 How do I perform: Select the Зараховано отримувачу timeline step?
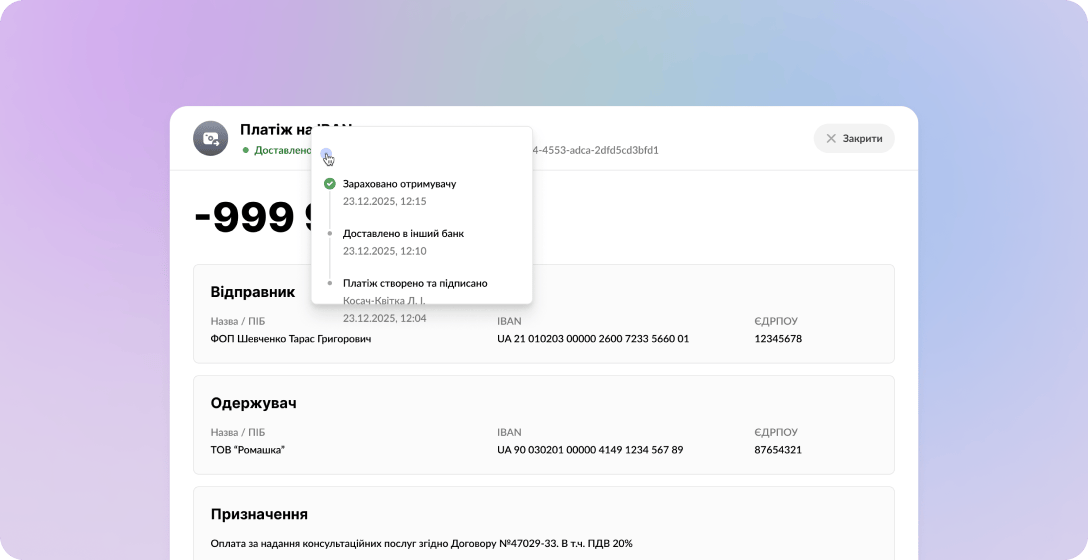click(x=400, y=184)
